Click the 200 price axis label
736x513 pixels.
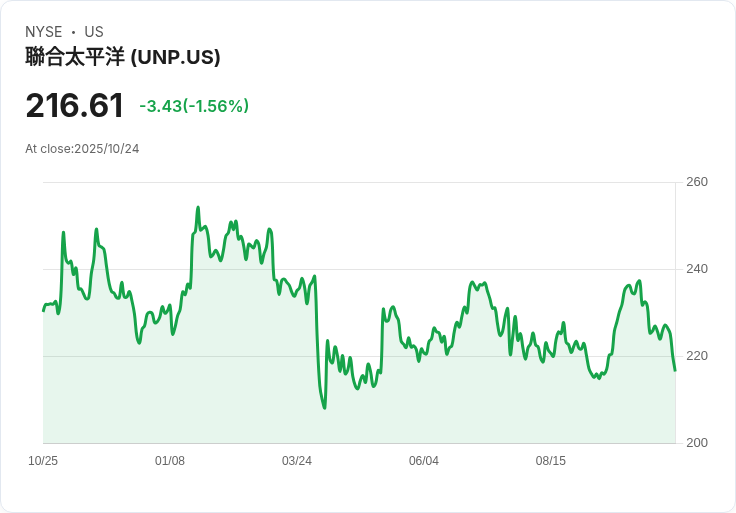pos(697,443)
